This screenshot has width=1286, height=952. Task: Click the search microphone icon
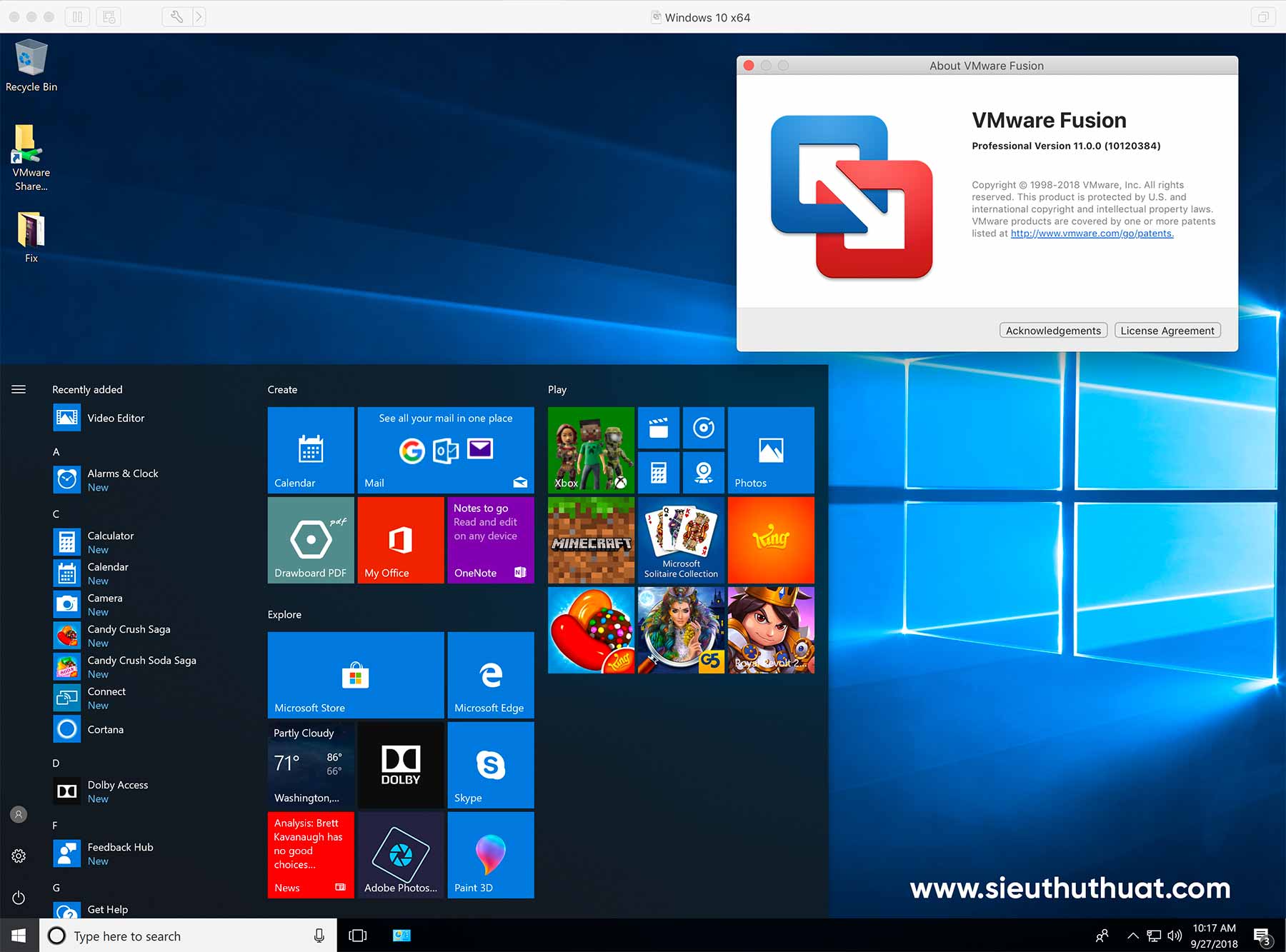click(319, 936)
